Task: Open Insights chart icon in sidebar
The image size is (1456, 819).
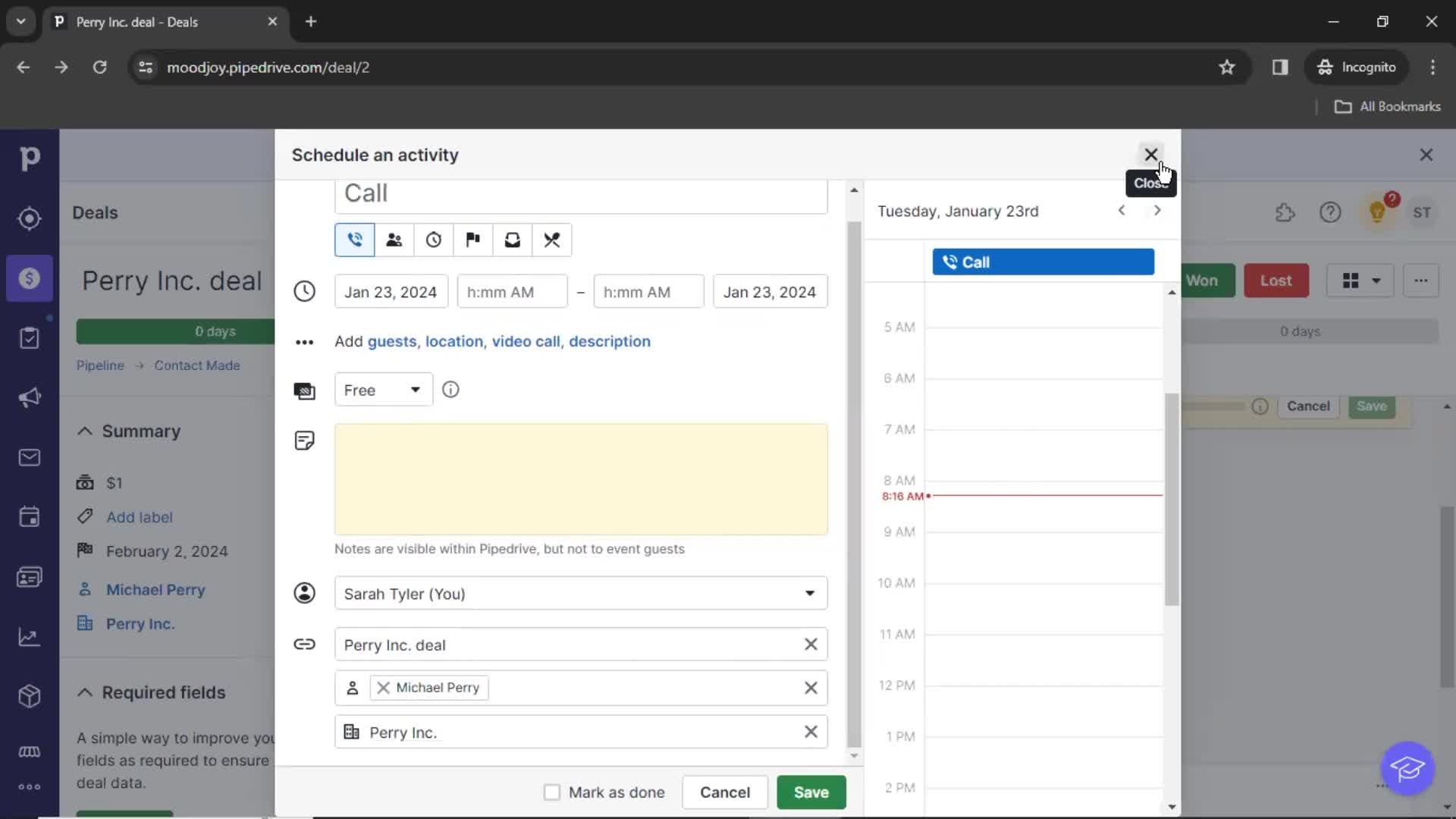Action: tap(30, 637)
